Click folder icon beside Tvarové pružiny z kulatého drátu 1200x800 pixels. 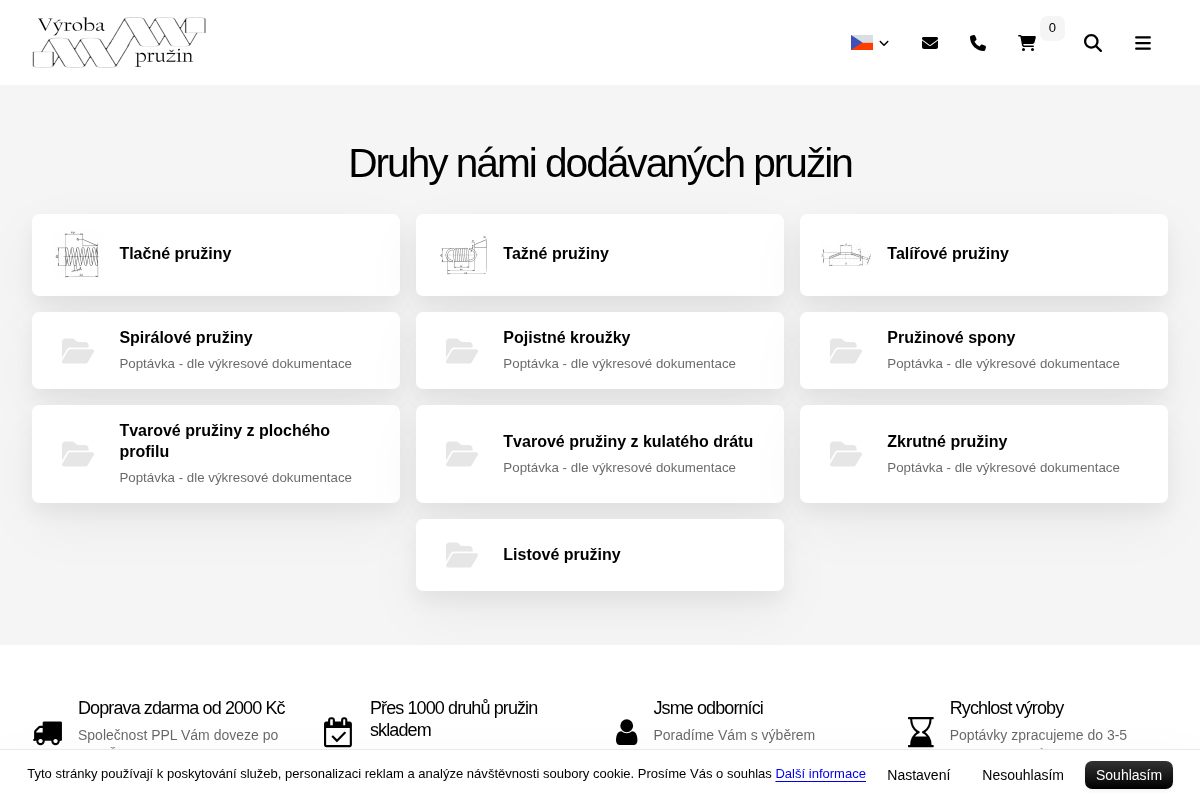(x=462, y=454)
